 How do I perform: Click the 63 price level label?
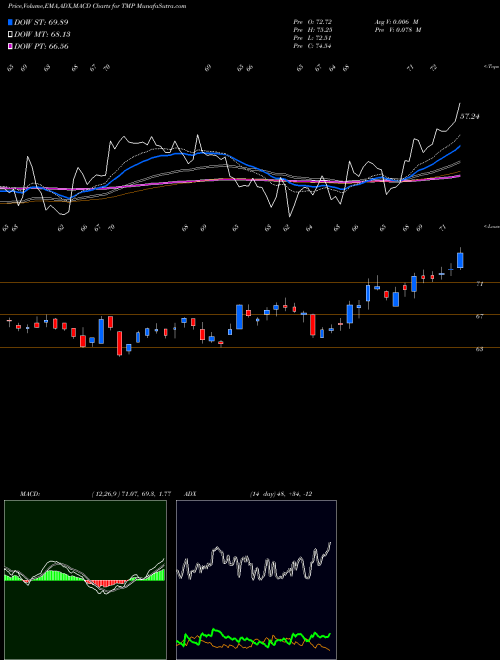tap(479, 349)
